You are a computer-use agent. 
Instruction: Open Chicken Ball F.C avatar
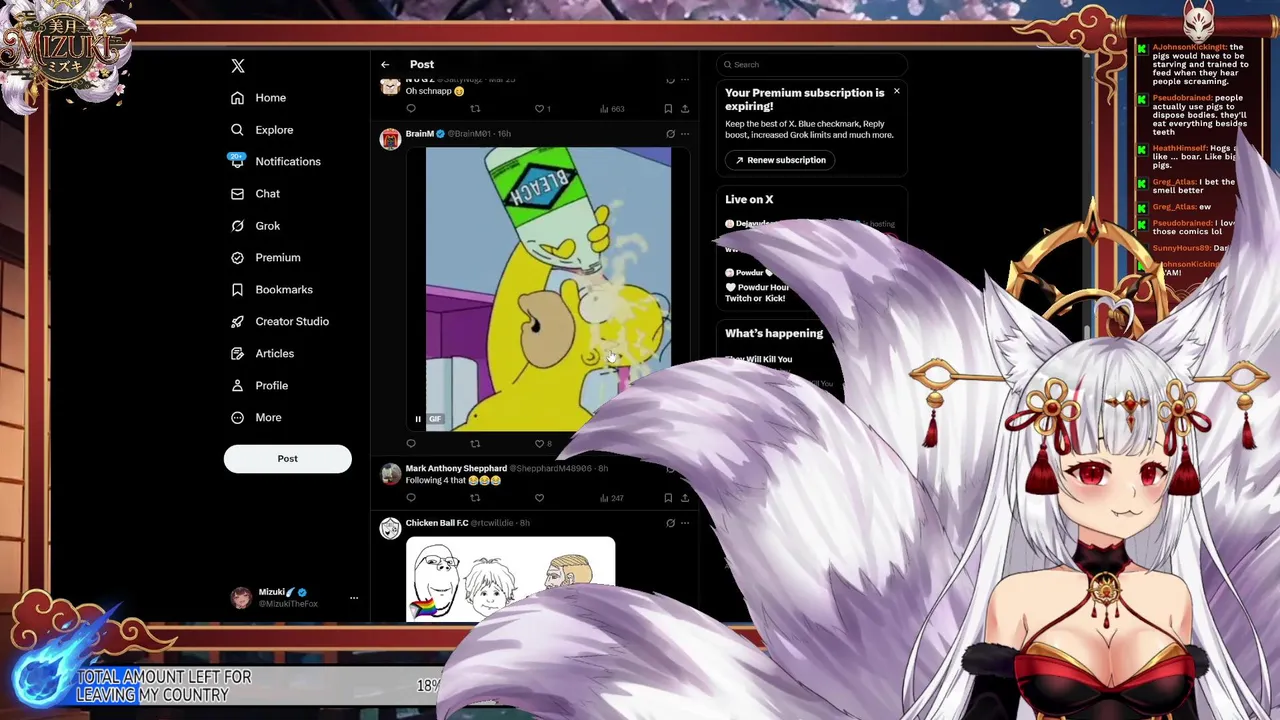click(390, 528)
